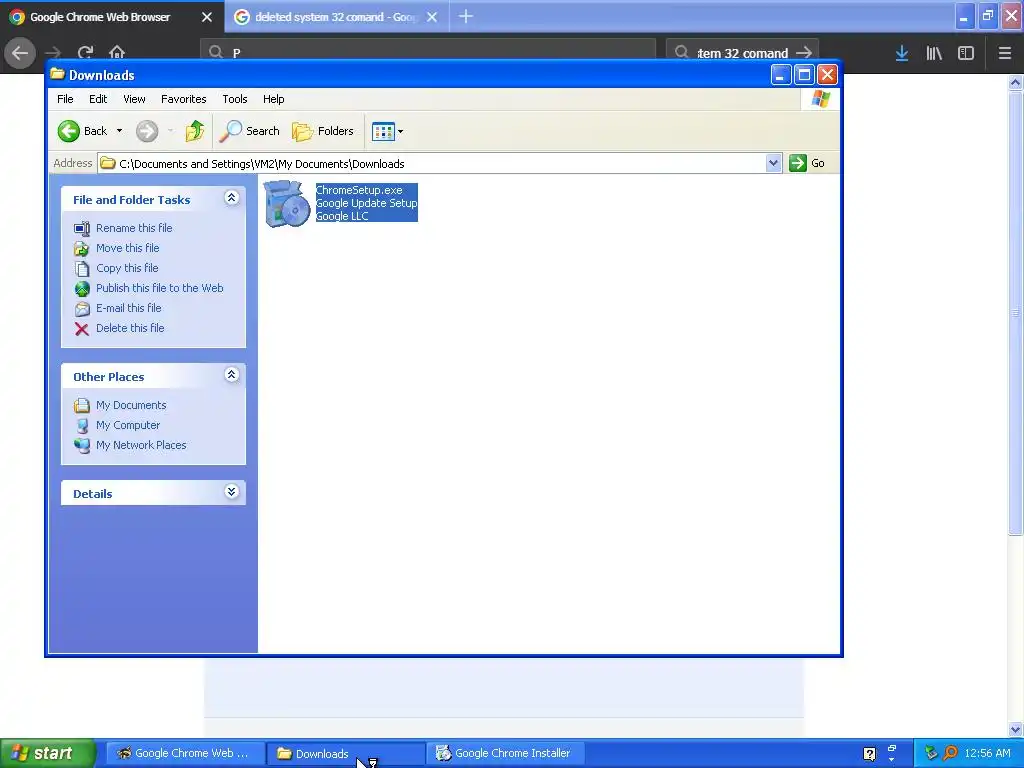1024x768 pixels.
Task: Open the Windows start button
Action: pos(47,754)
